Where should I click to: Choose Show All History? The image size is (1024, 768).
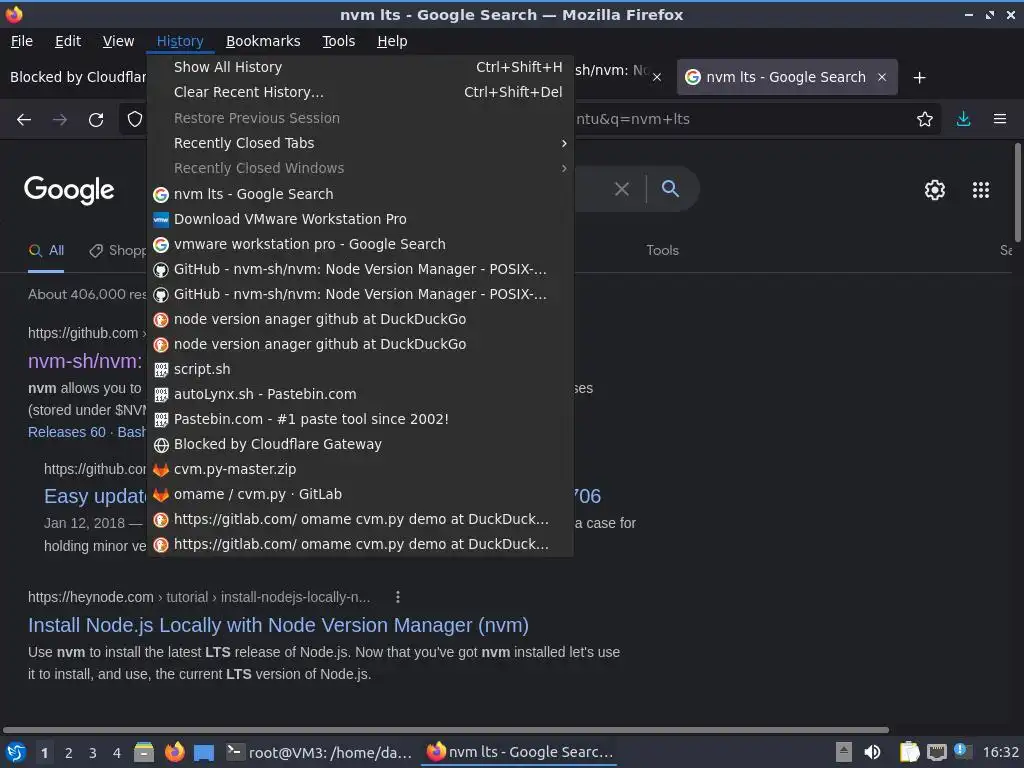[x=360, y=67]
